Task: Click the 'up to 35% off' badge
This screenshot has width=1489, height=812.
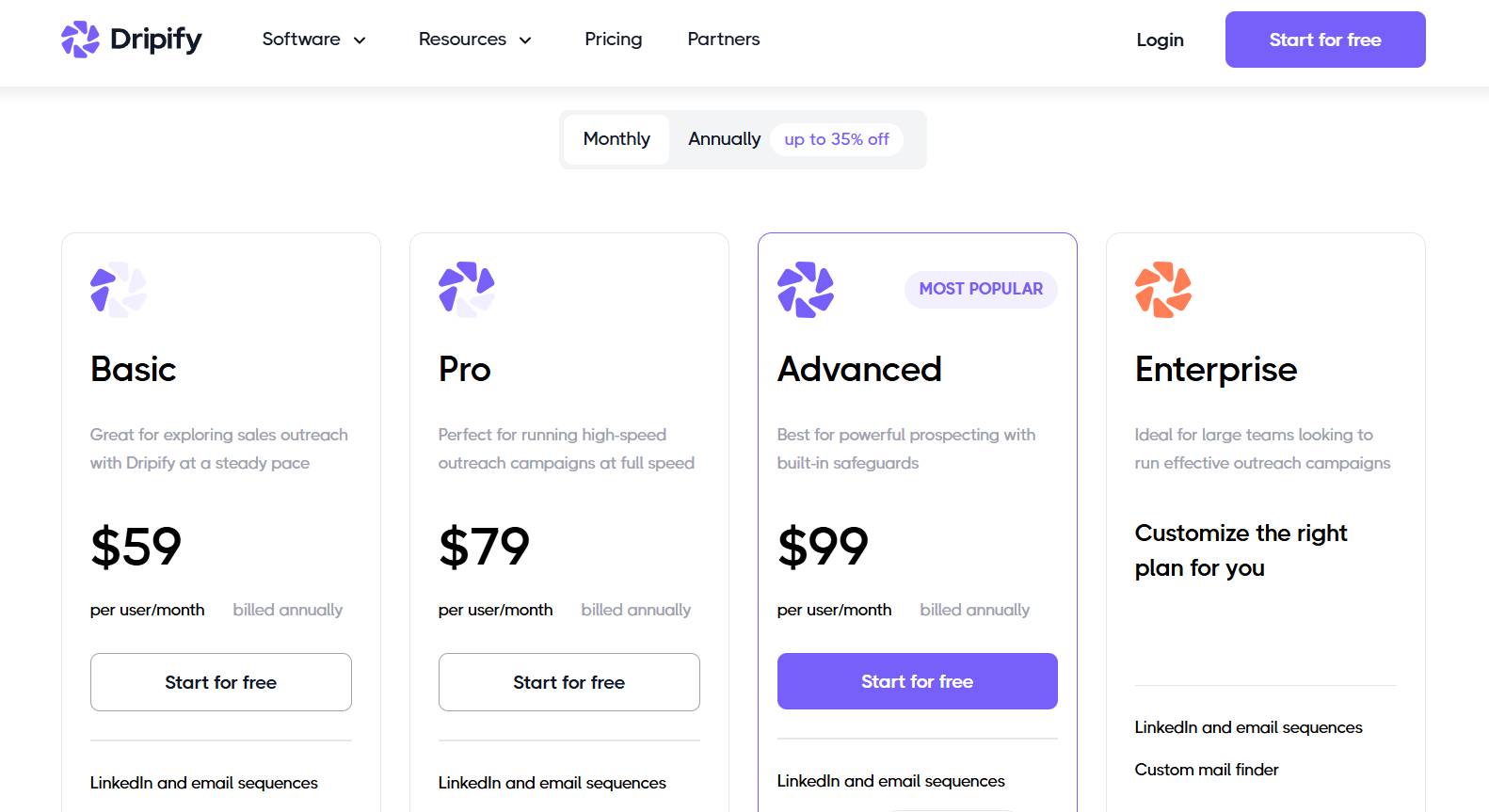Action: coord(835,139)
